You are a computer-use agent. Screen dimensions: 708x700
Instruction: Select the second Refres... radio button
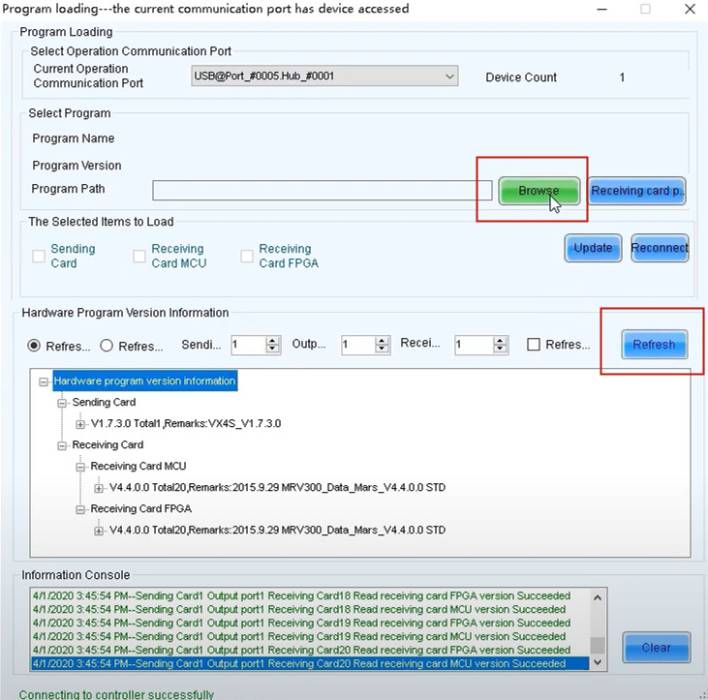click(x=106, y=345)
